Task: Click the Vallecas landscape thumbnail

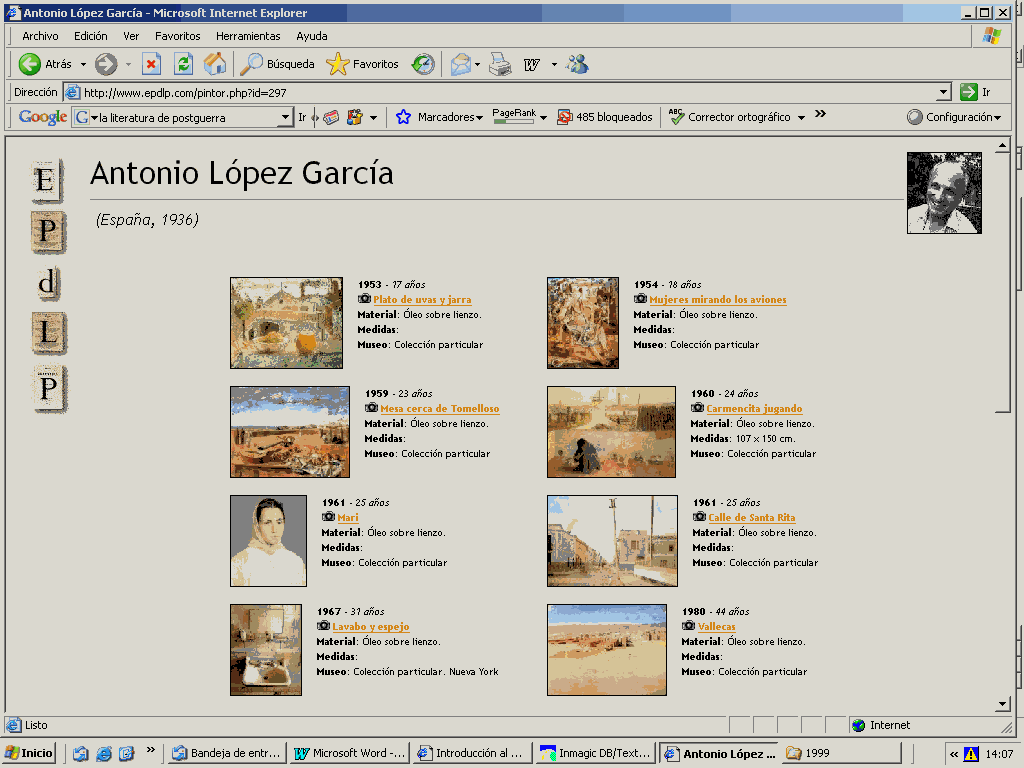Action: 607,650
